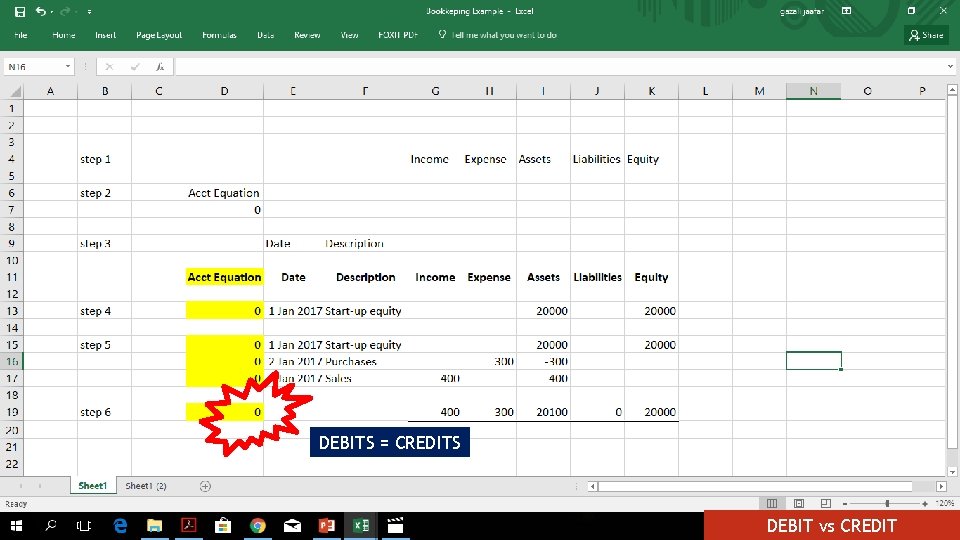Image resolution: width=960 pixels, height=540 pixels.
Task: Click vertical scrollbar up arrow
Action: (x=952, y=90)
